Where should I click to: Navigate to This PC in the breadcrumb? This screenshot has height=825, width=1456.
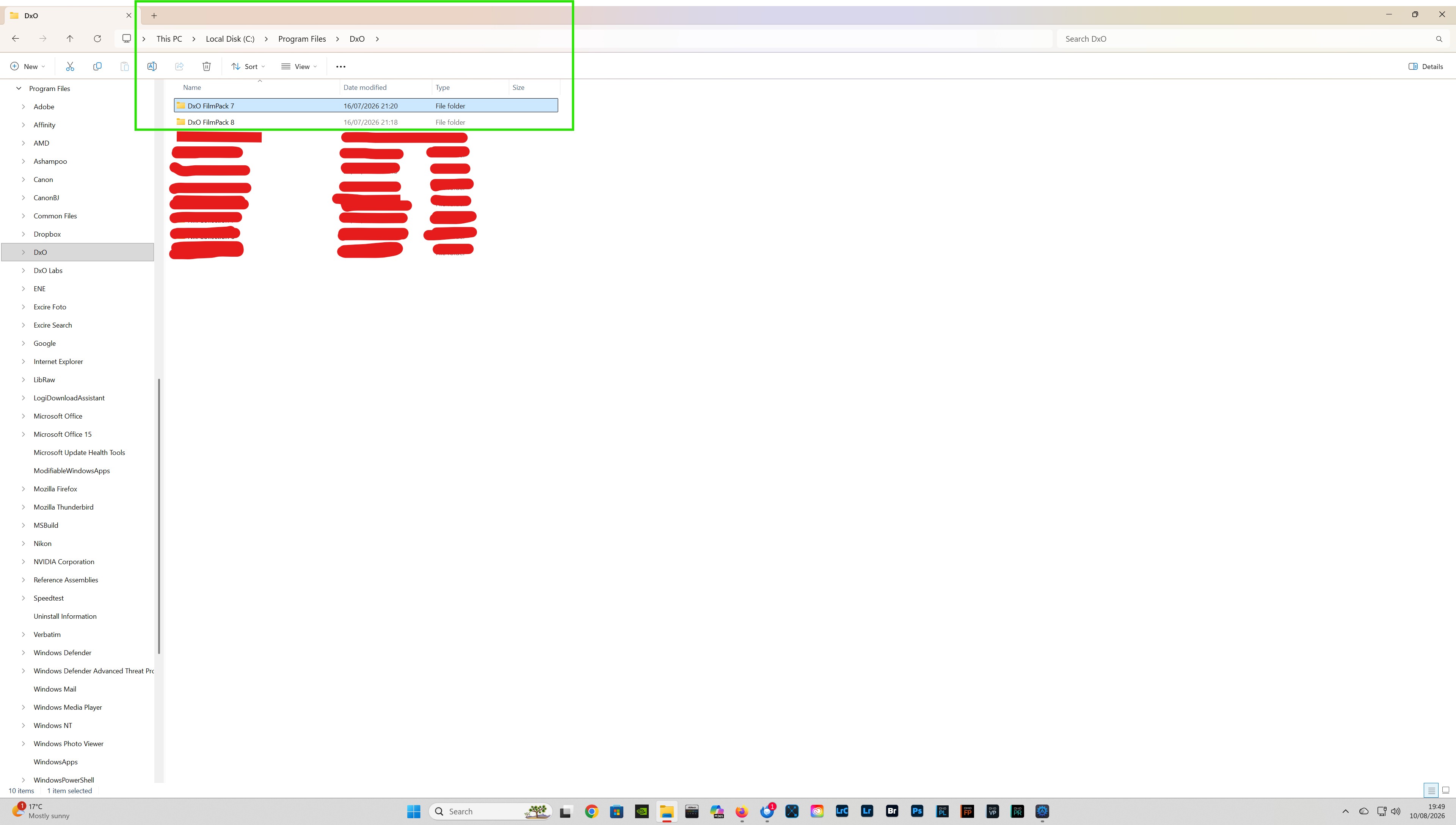pyautogui.click(x=169, y=39)
